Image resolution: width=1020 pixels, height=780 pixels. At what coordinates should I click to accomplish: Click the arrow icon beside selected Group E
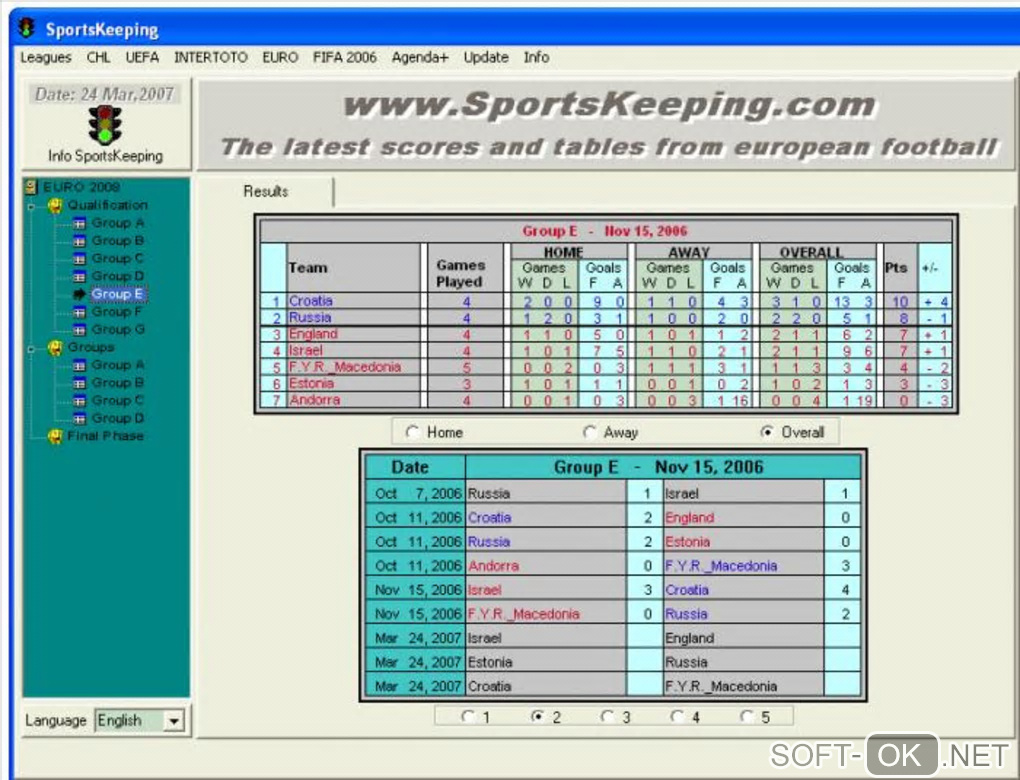79,294
